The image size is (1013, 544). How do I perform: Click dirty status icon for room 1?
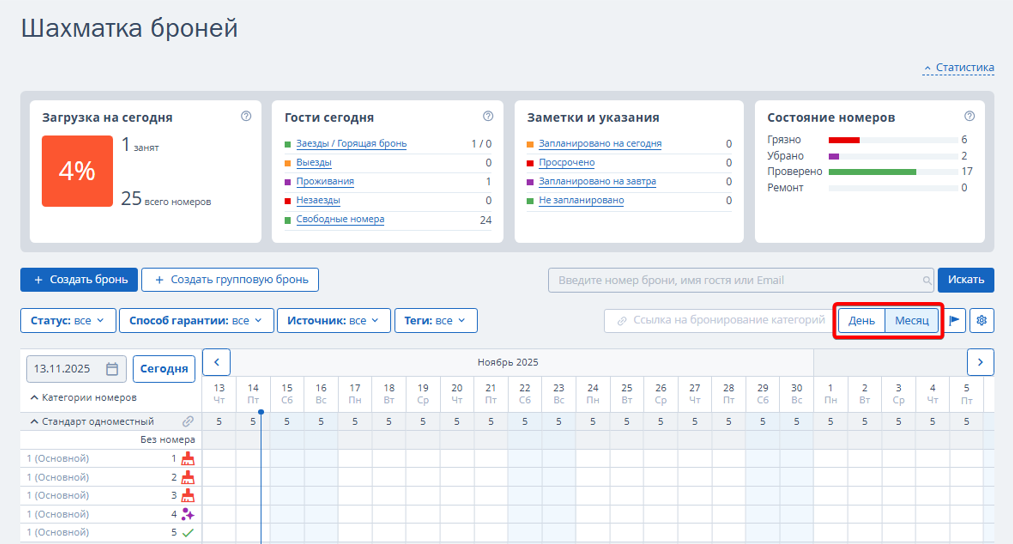[187, 459]
